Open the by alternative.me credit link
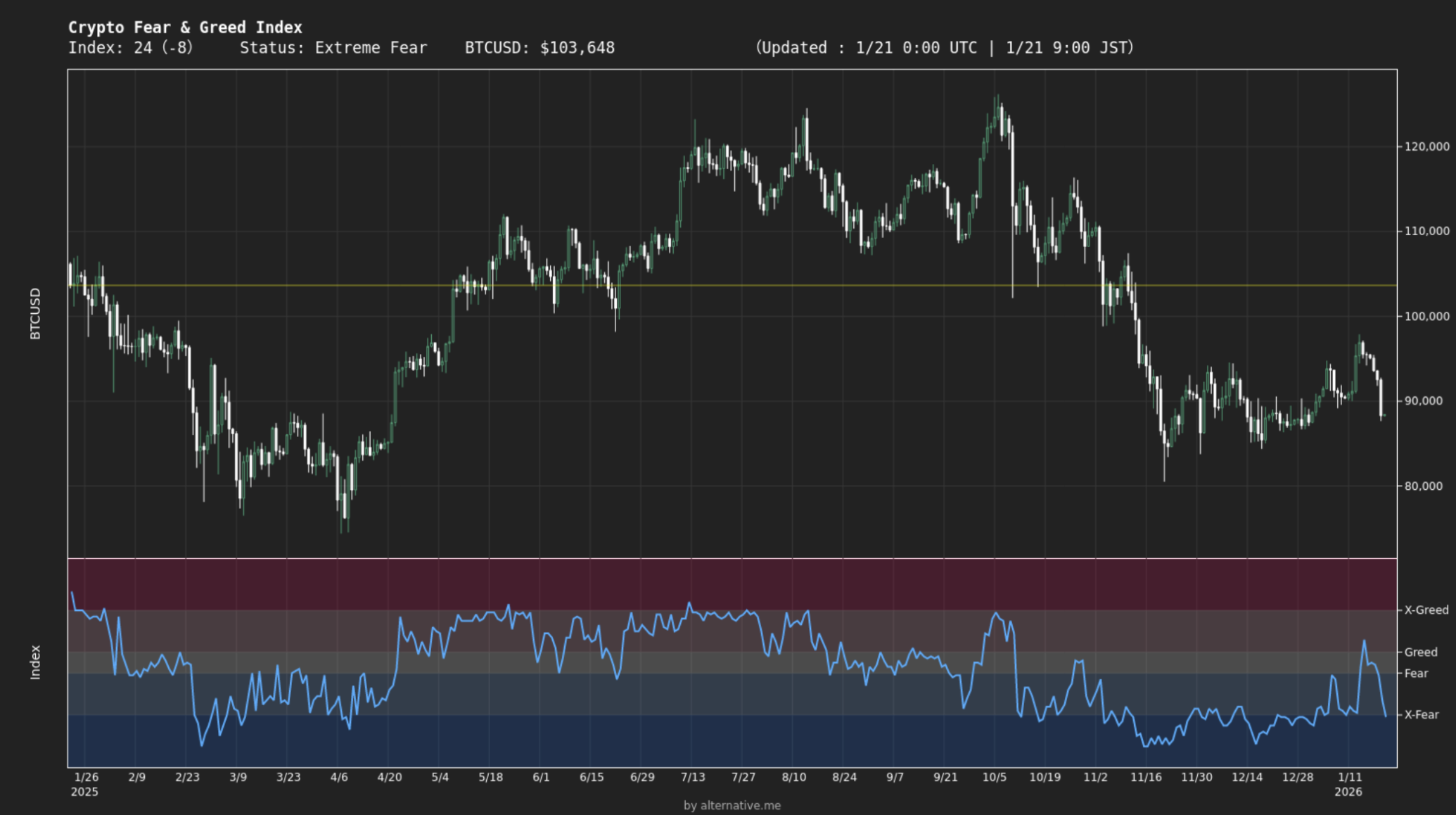 (732, 805)
